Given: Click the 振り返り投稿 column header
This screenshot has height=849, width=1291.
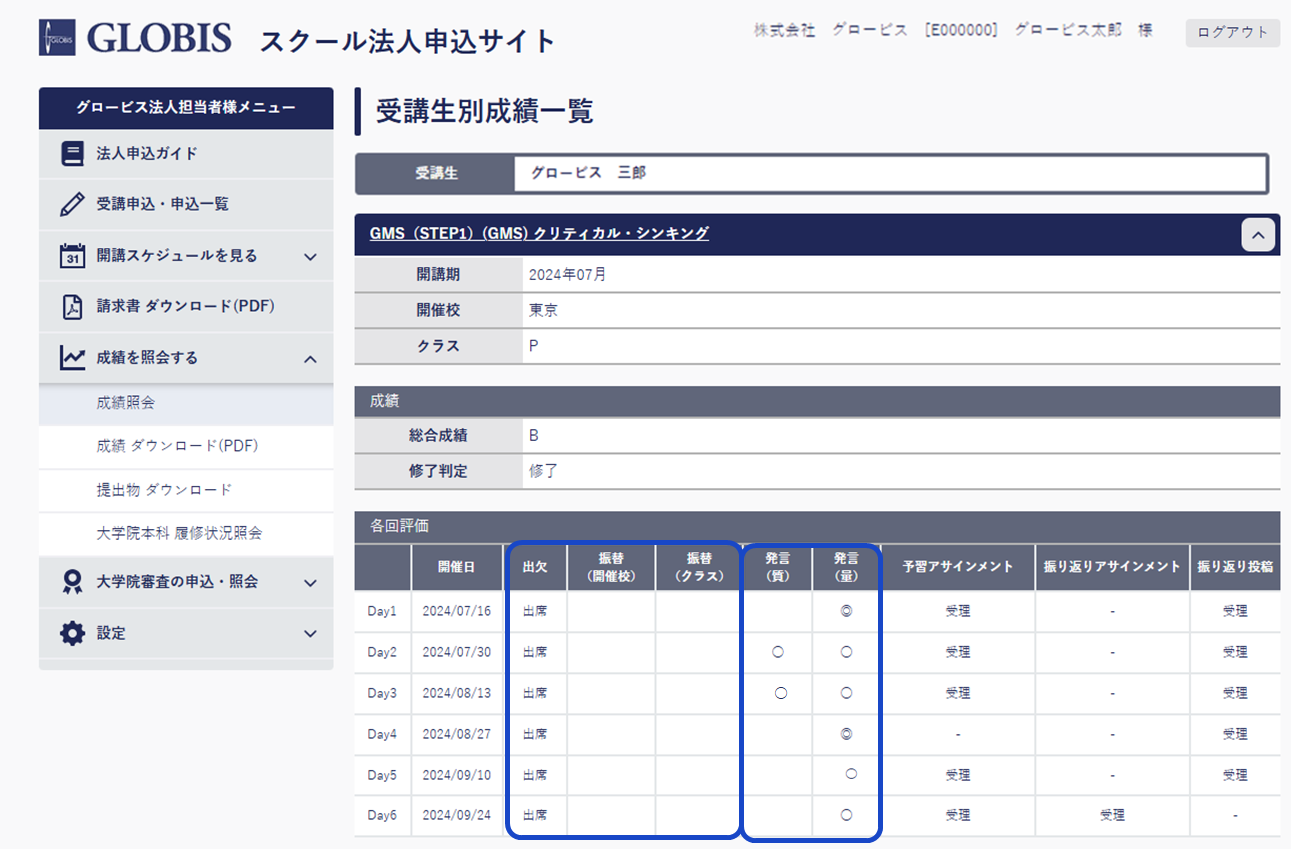Looking at the screenshot, I should pyautogui.click(x=1235, y=567).
